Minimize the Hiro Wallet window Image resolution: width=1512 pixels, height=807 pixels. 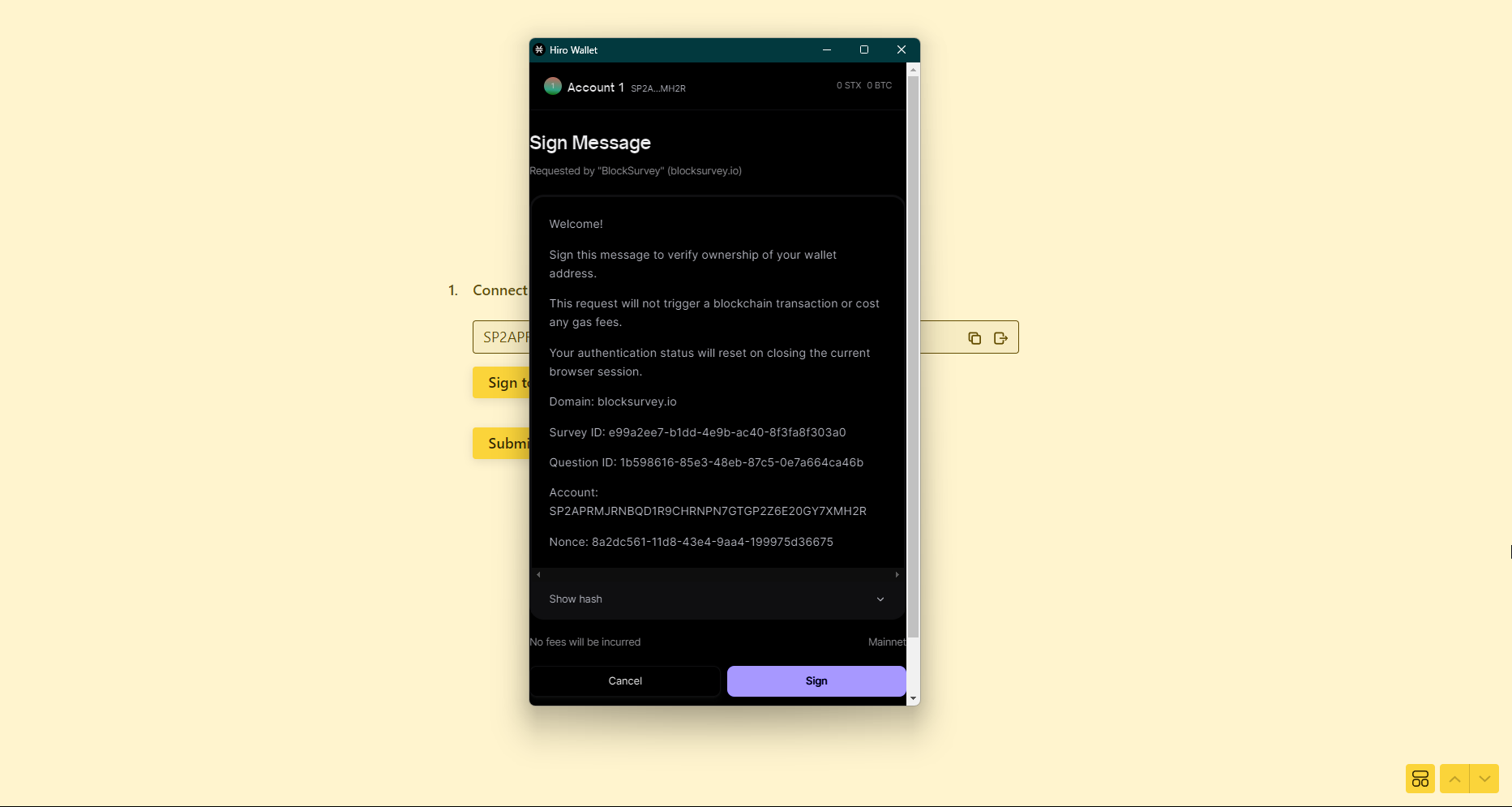click(x=827, y=49)
